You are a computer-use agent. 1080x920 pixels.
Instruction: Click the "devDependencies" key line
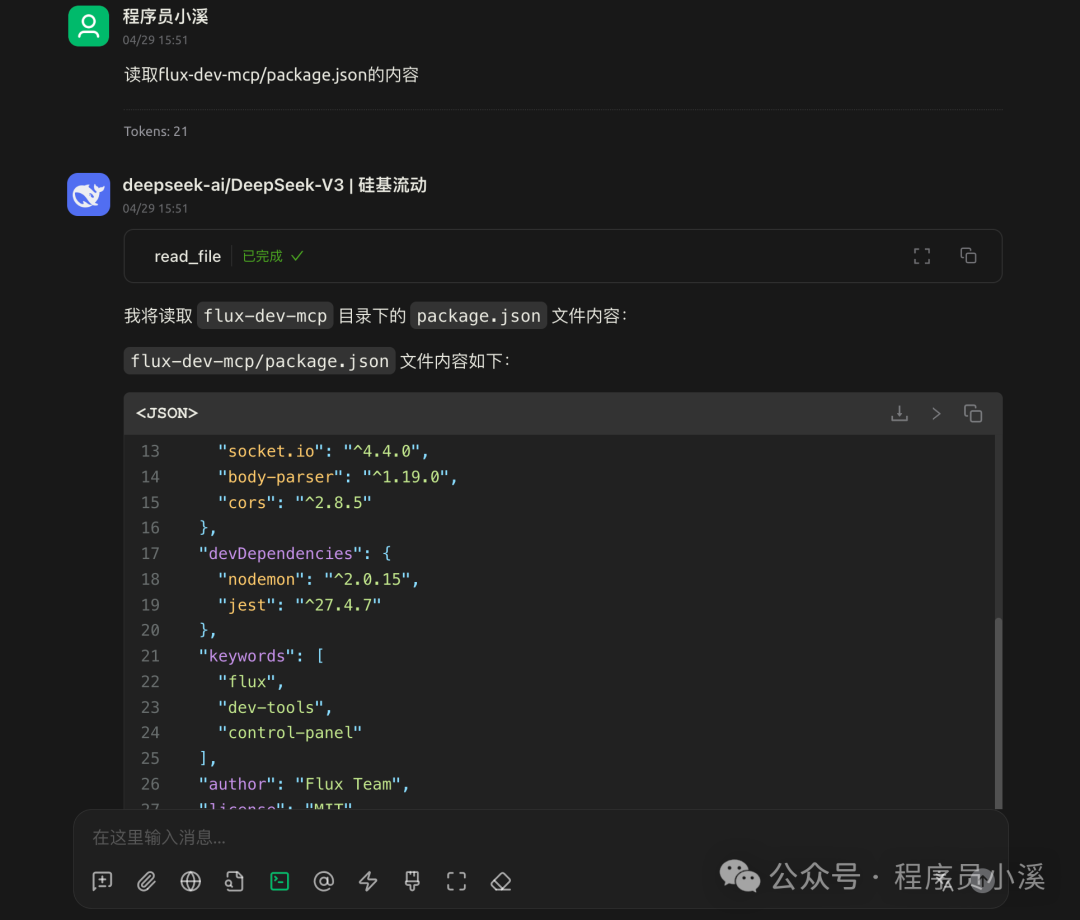click(295, 553)
